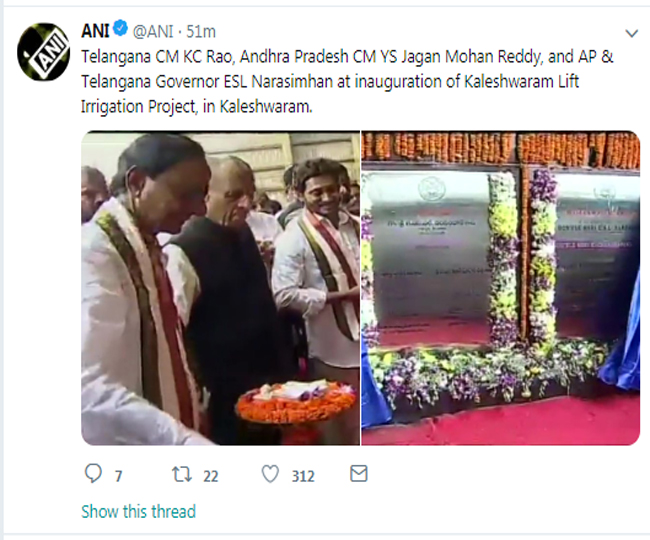Share tweet via envelope message icon
650x540 pixels.
pos(359,474)
